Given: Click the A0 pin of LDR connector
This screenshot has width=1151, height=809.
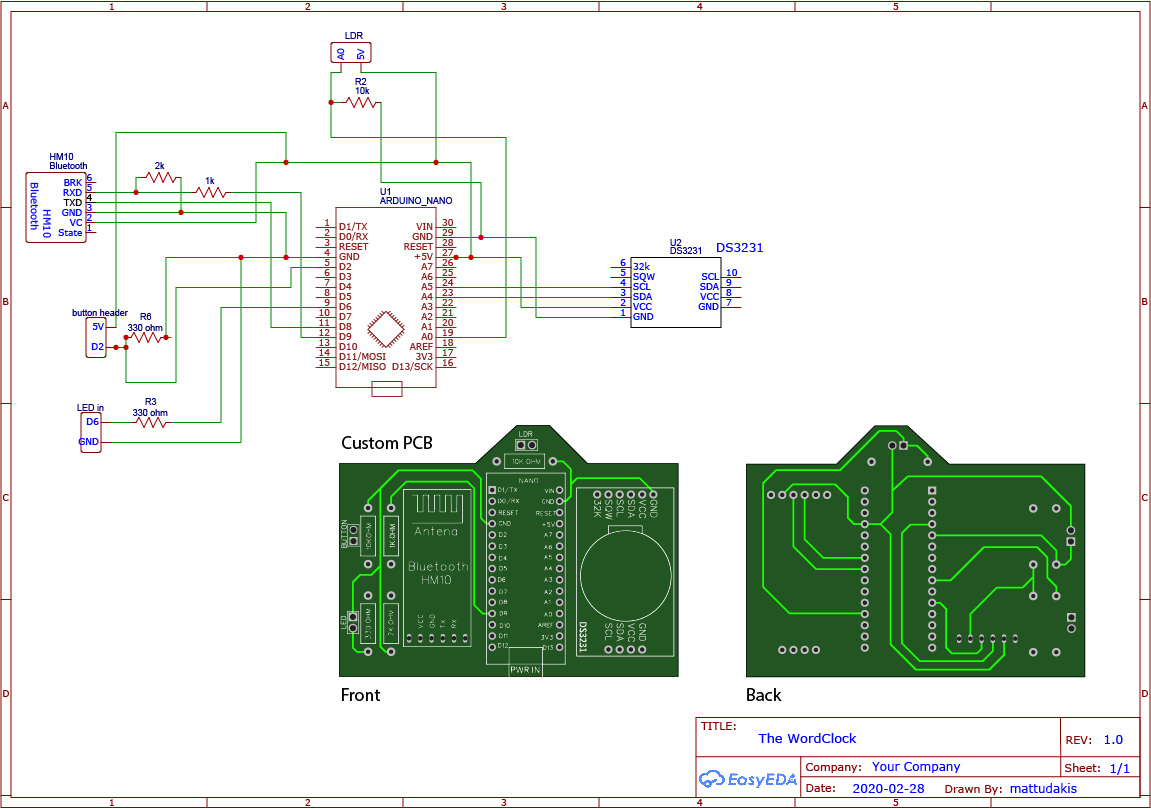Looking at the screenshot, I should (341, 54).
